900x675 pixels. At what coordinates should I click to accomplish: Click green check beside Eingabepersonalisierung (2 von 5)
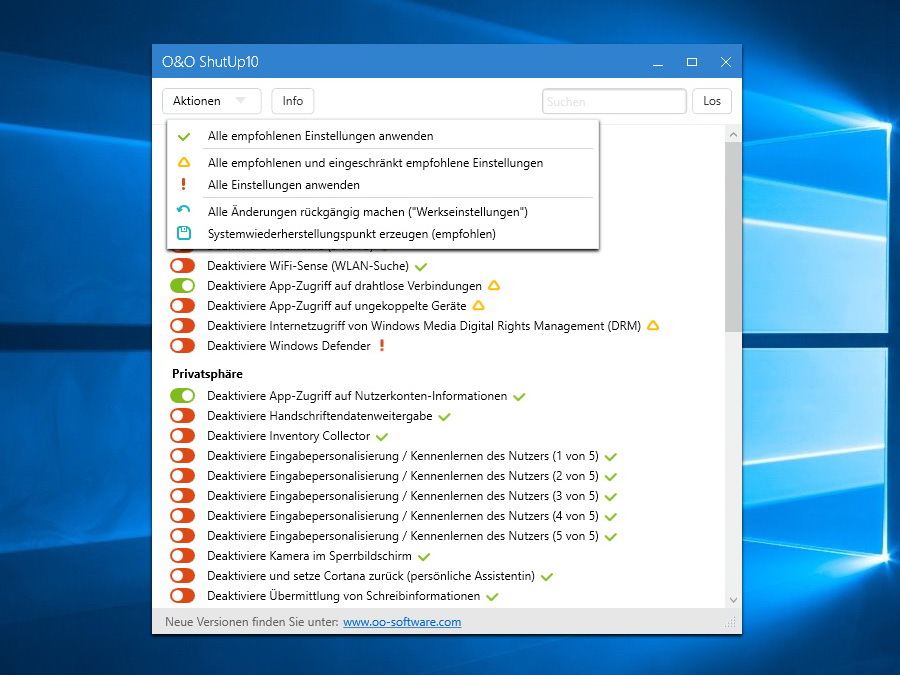click(x=611, y=477)
